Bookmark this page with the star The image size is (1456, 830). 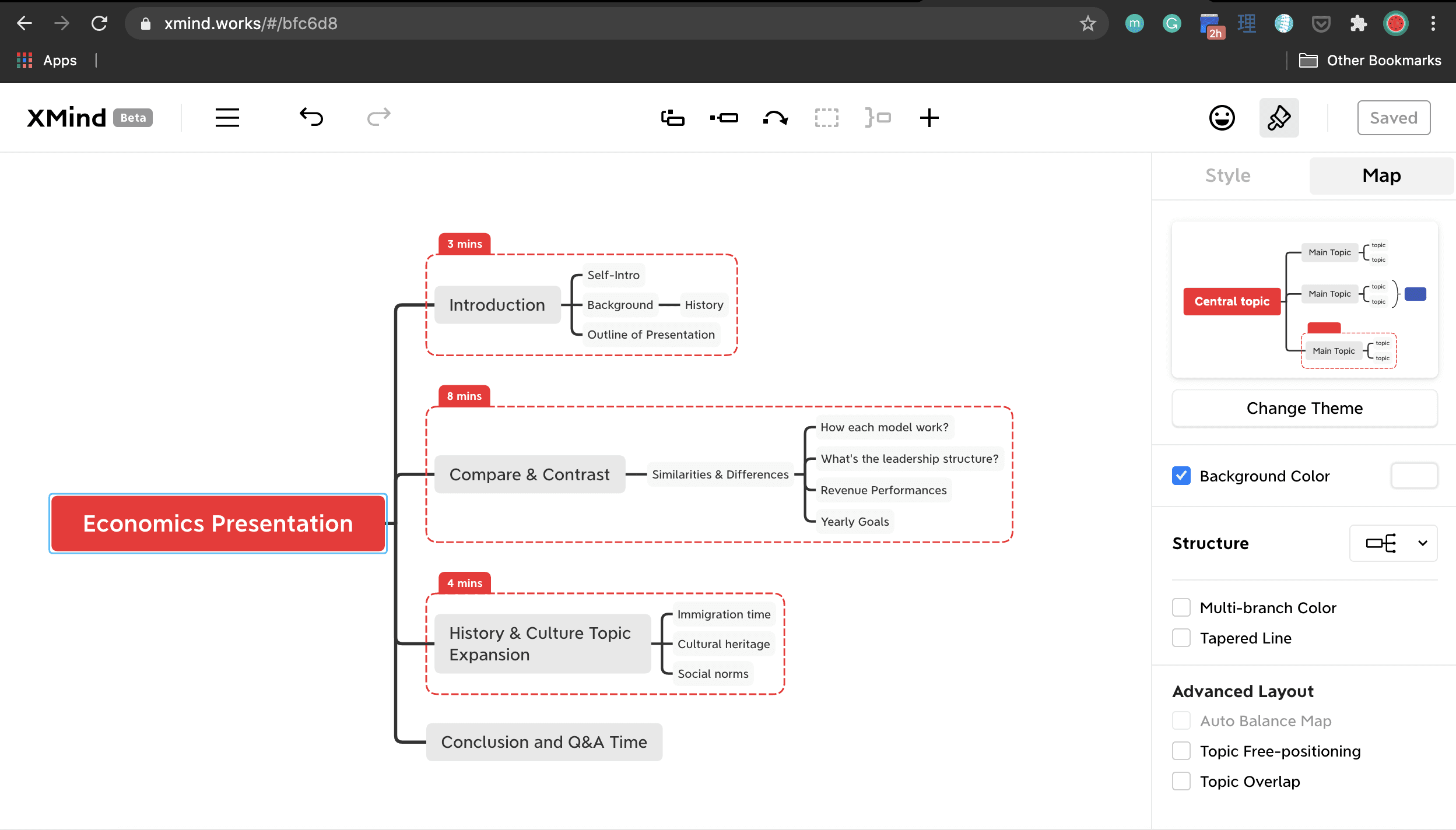(x=1087, y=23)
